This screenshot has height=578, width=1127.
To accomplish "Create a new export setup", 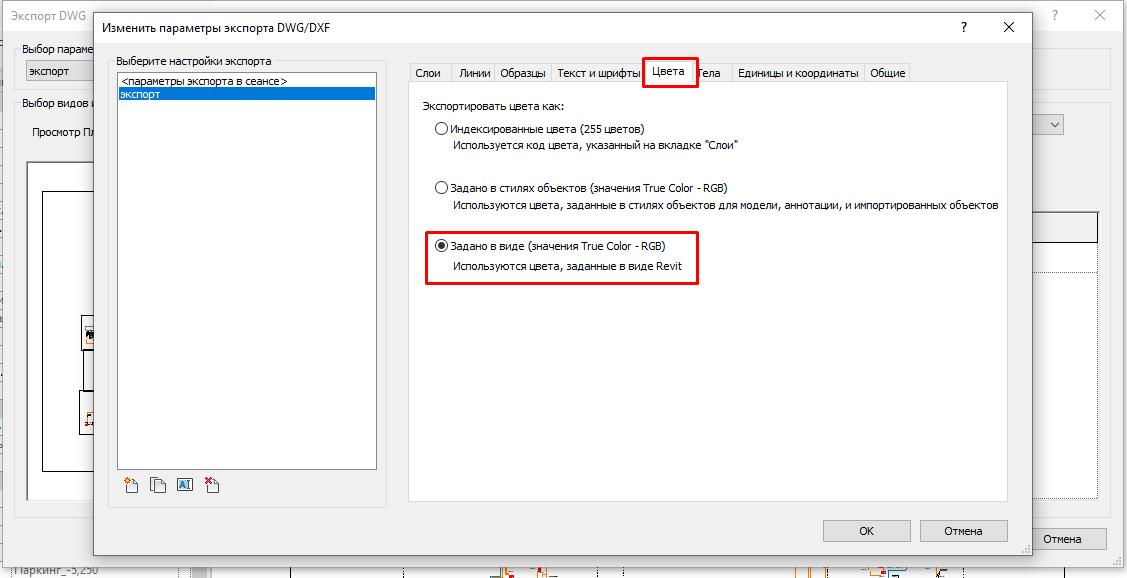I will click(x=130, y=485).
